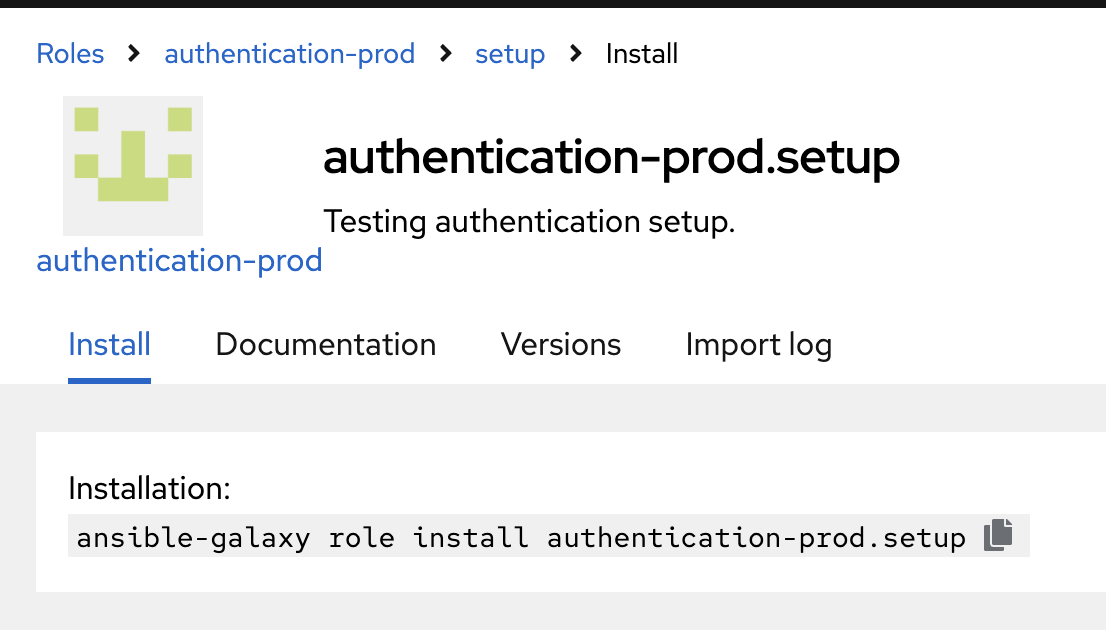Open the Versions tab
This screenshot has width=1106, height=630.
coord(560,345)
